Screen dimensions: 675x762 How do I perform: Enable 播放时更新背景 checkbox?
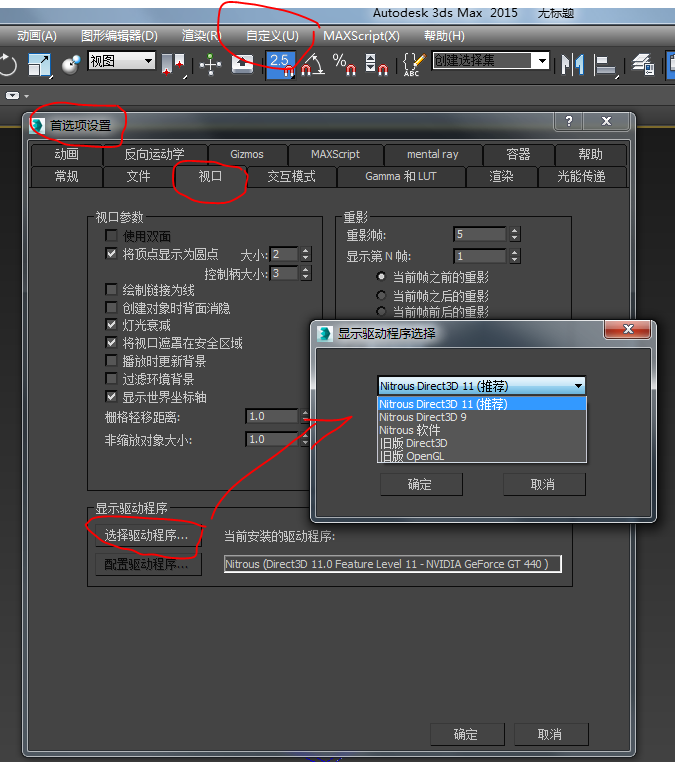(111, 361)
